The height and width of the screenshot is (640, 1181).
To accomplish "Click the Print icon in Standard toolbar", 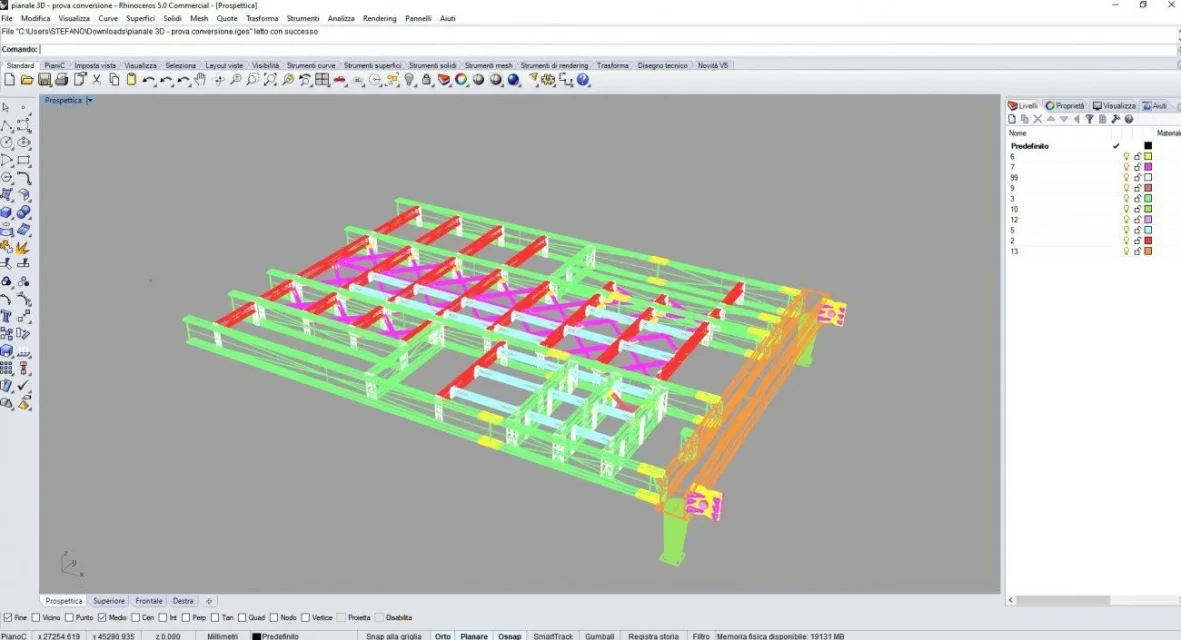I will click(62, 80).
